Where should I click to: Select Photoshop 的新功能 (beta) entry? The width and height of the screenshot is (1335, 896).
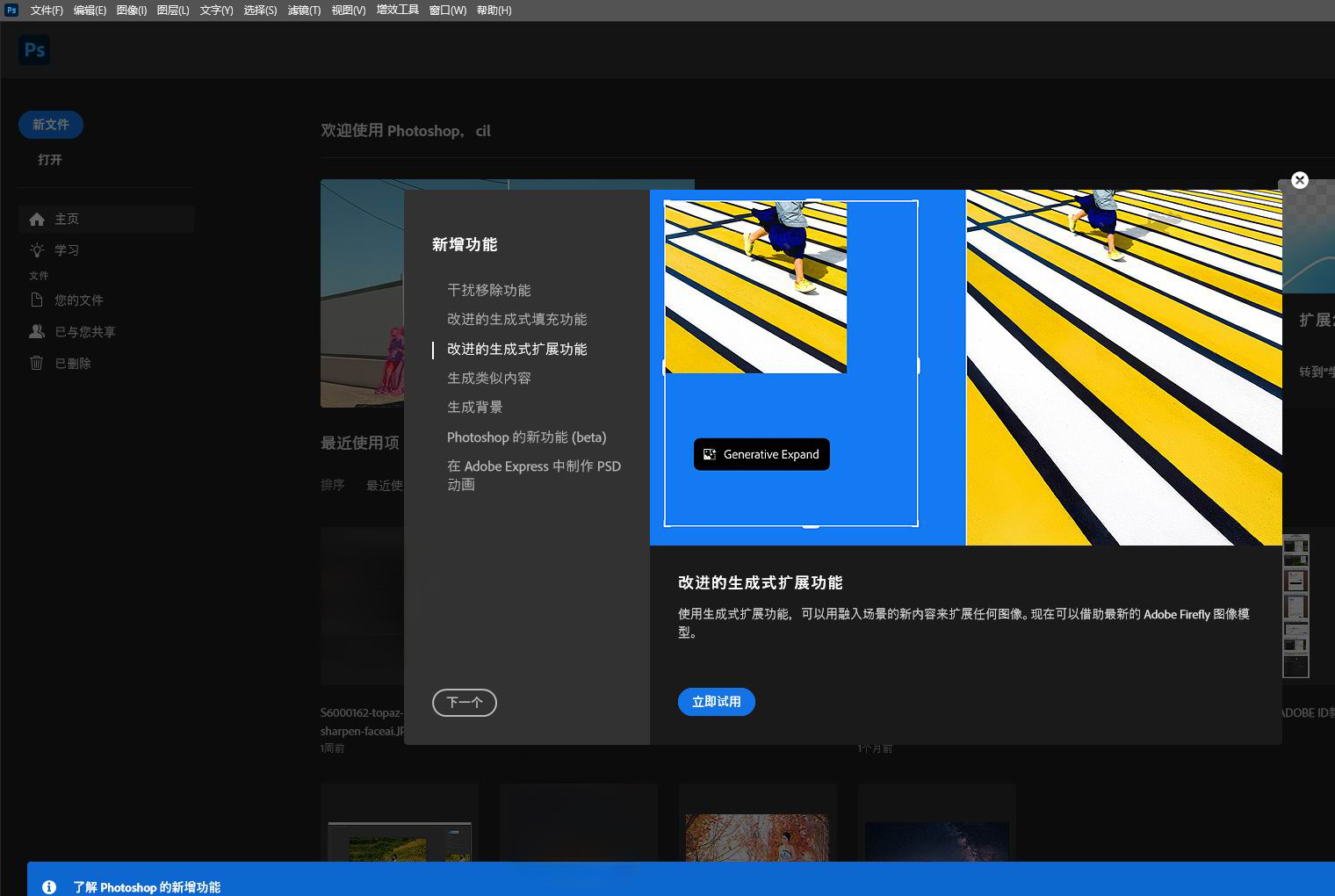(x=527, y=437)
